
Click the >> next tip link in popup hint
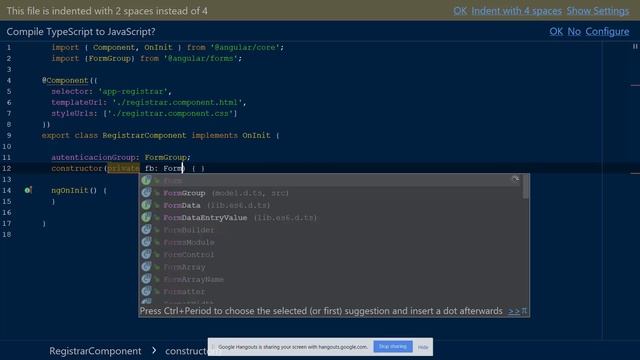click(x=513, y=311)
